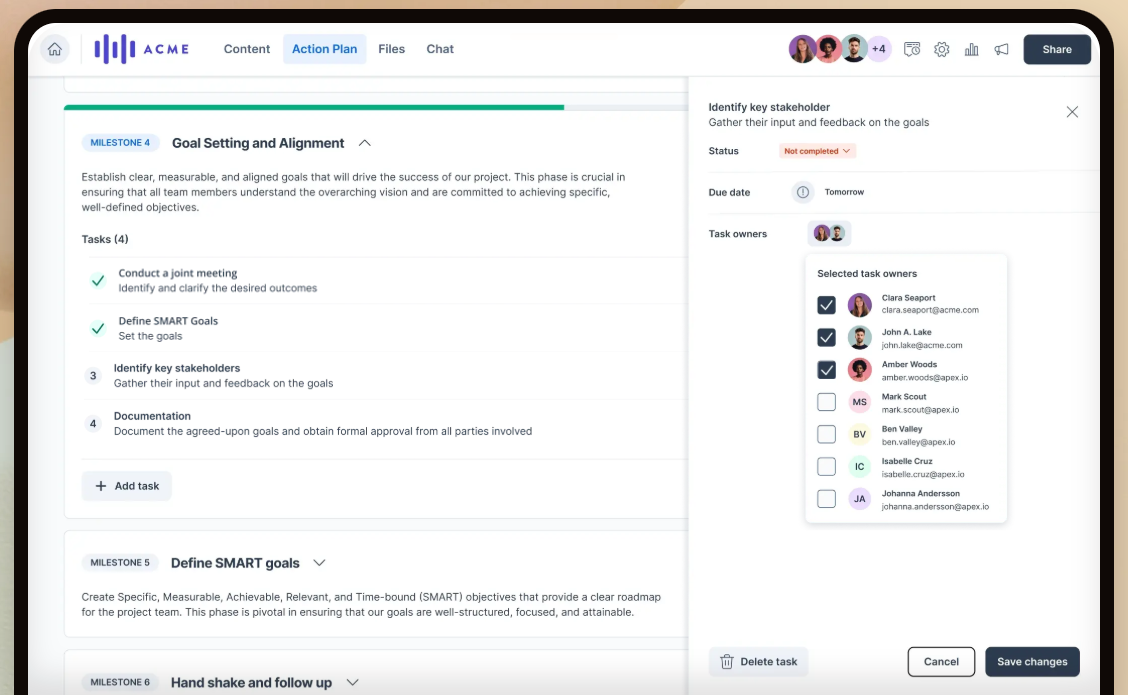Open the +4 more members avatar
This screenshot has height=695, width=1128.
point(878,49)
